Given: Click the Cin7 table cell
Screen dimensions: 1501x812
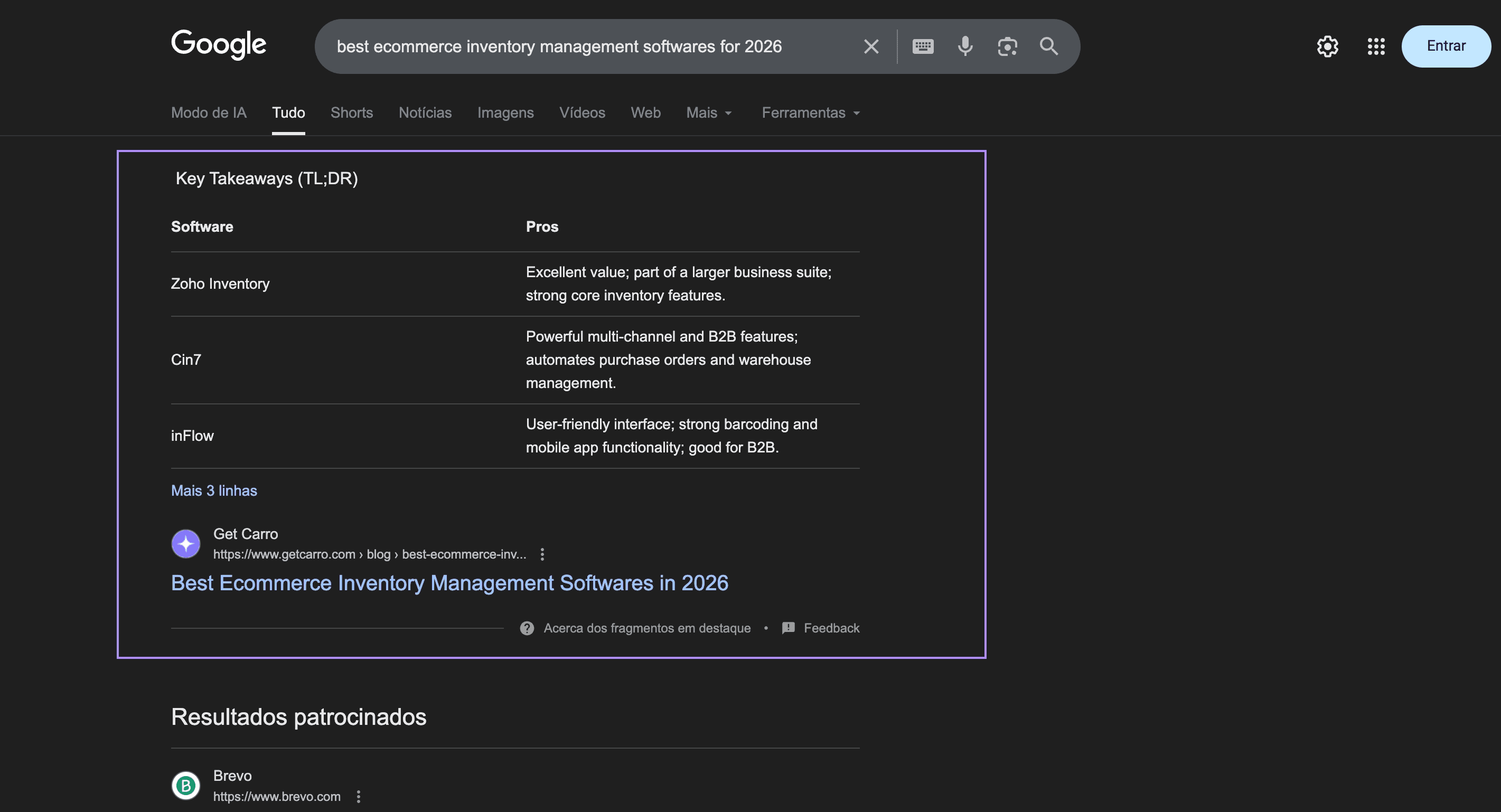Looking at the screenshot, I should click(186, 360).
